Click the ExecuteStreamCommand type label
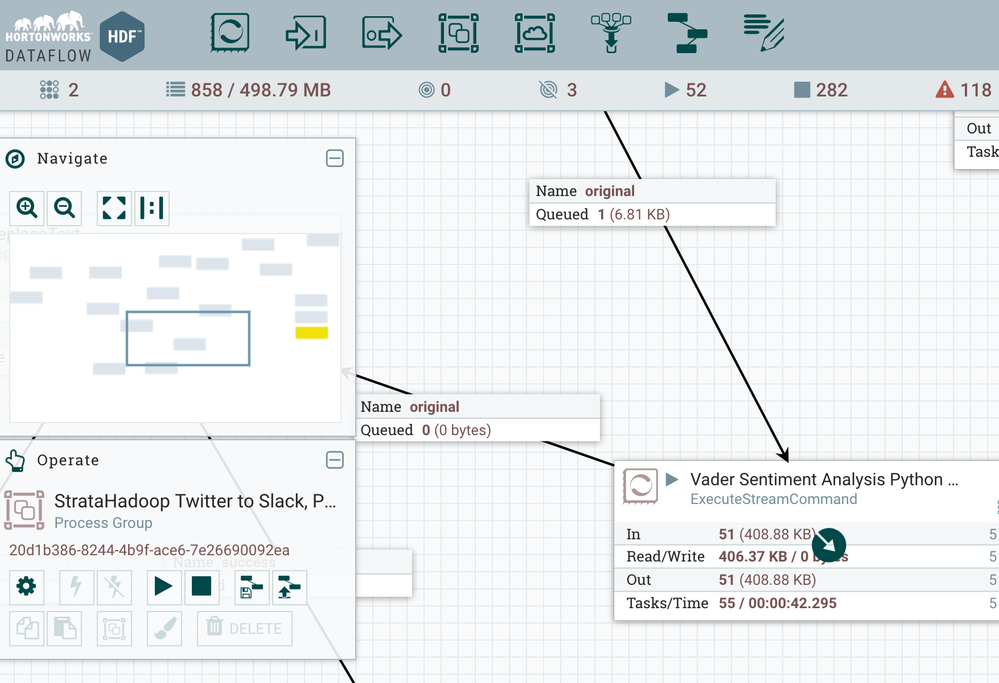 pyautogui.click(x=773, y=499)
